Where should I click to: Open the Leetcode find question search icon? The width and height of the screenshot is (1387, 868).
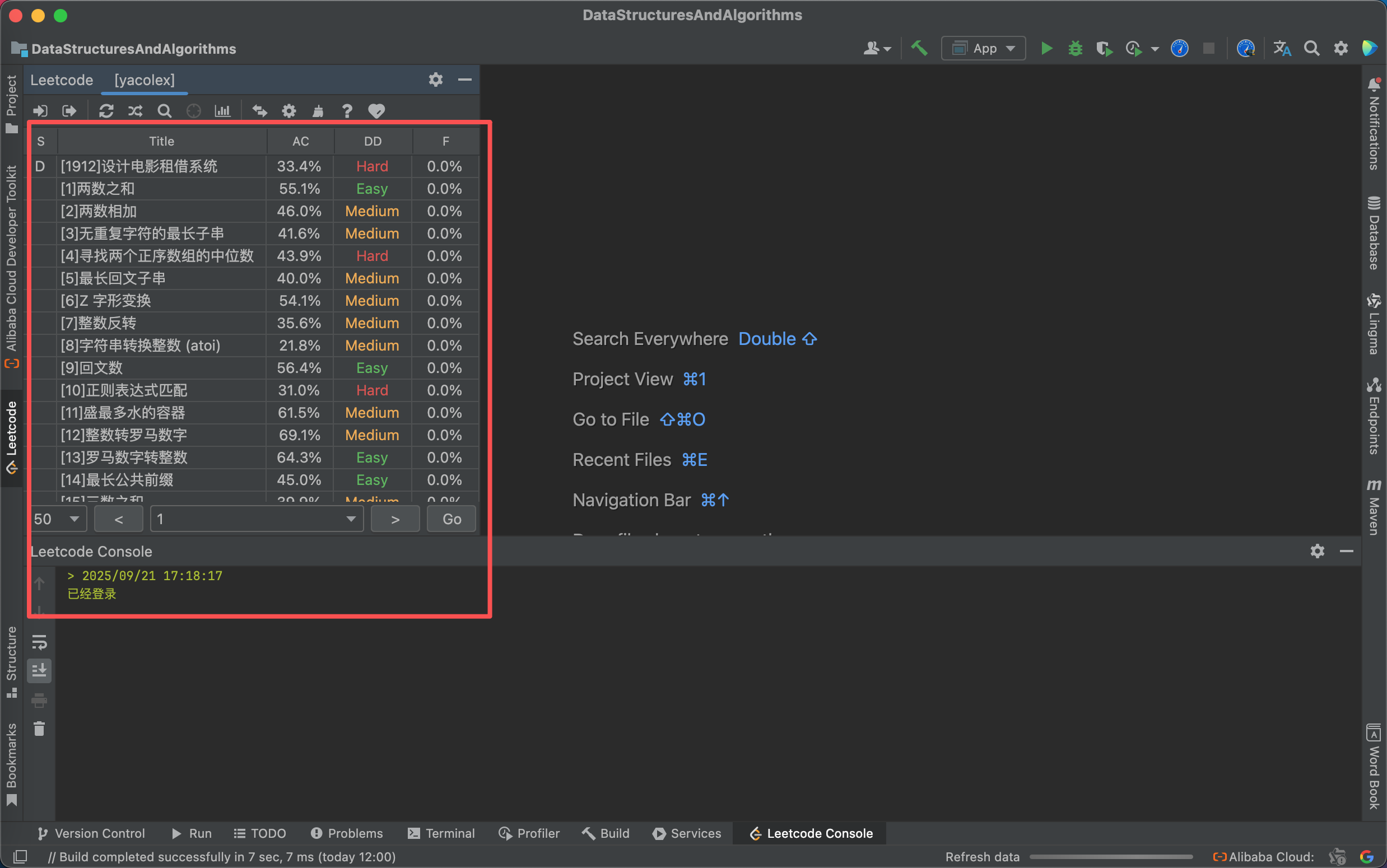tap(165, 111)
